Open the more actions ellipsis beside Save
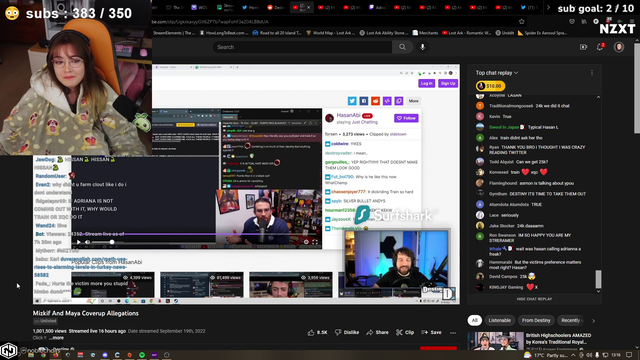The height and width of the screenshot is (360, 640). pyautogui.click(x=453, y=333)
